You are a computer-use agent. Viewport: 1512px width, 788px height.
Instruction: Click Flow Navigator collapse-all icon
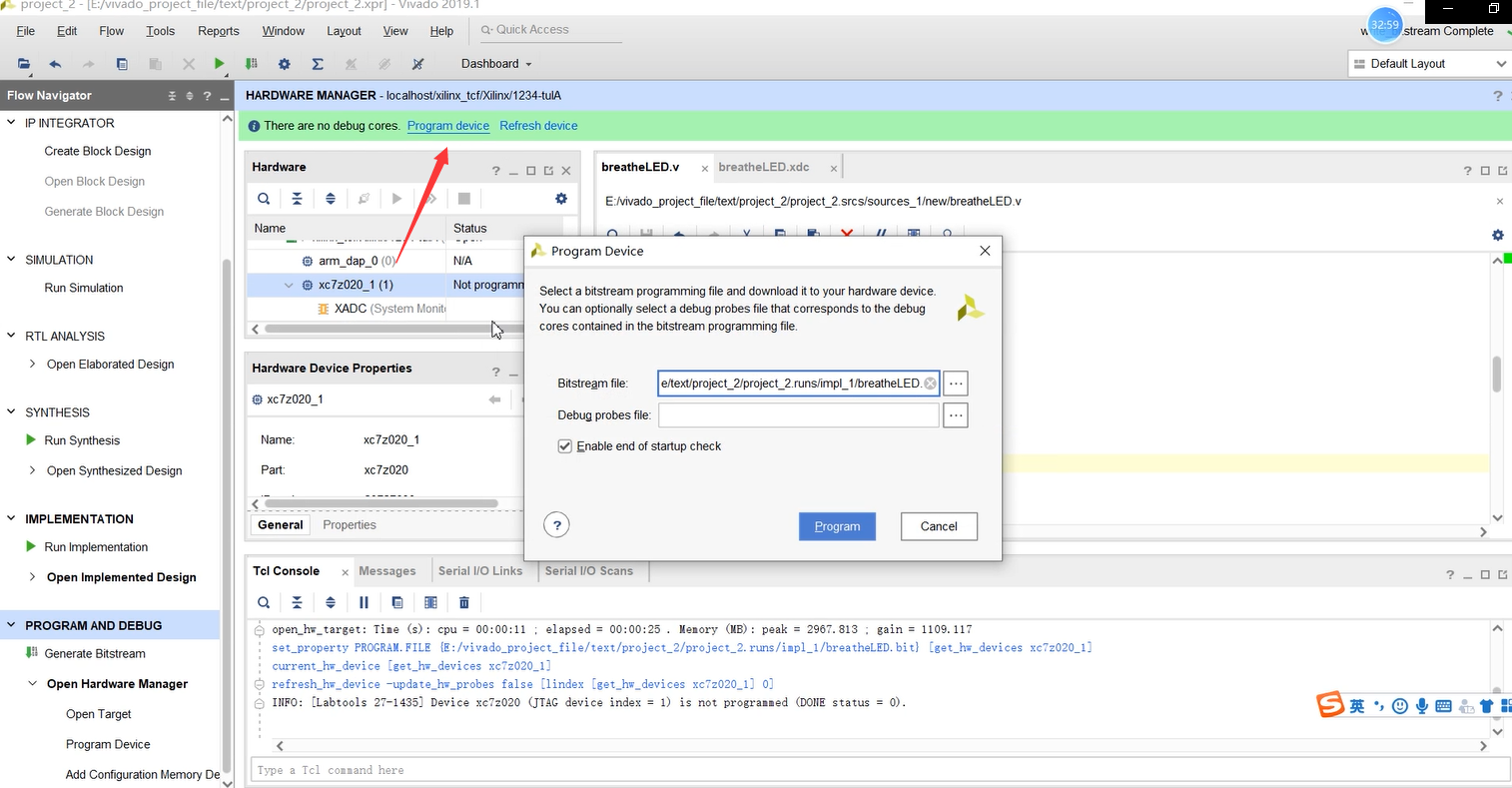tap(172, 96)
